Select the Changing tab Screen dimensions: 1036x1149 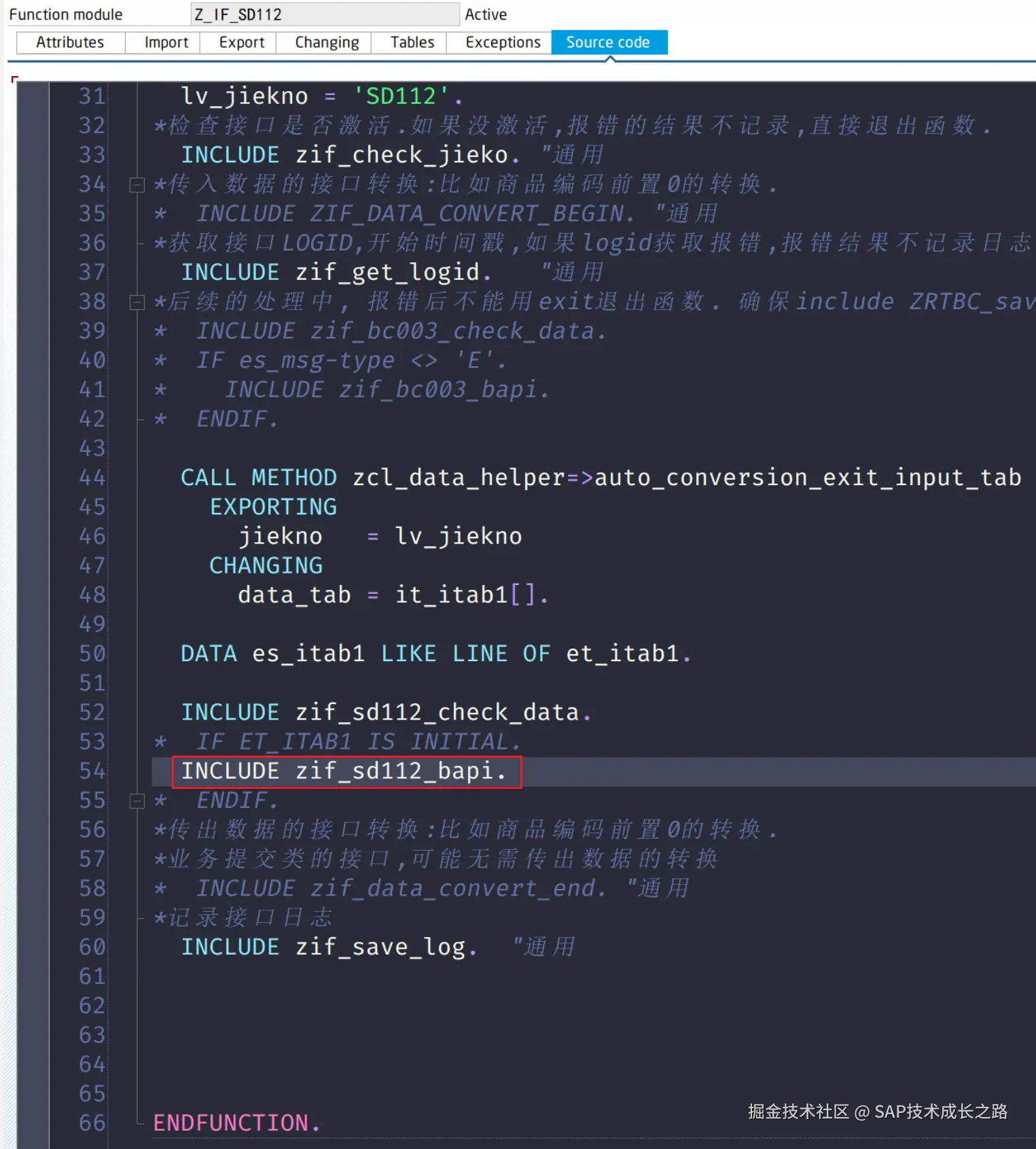327,42
